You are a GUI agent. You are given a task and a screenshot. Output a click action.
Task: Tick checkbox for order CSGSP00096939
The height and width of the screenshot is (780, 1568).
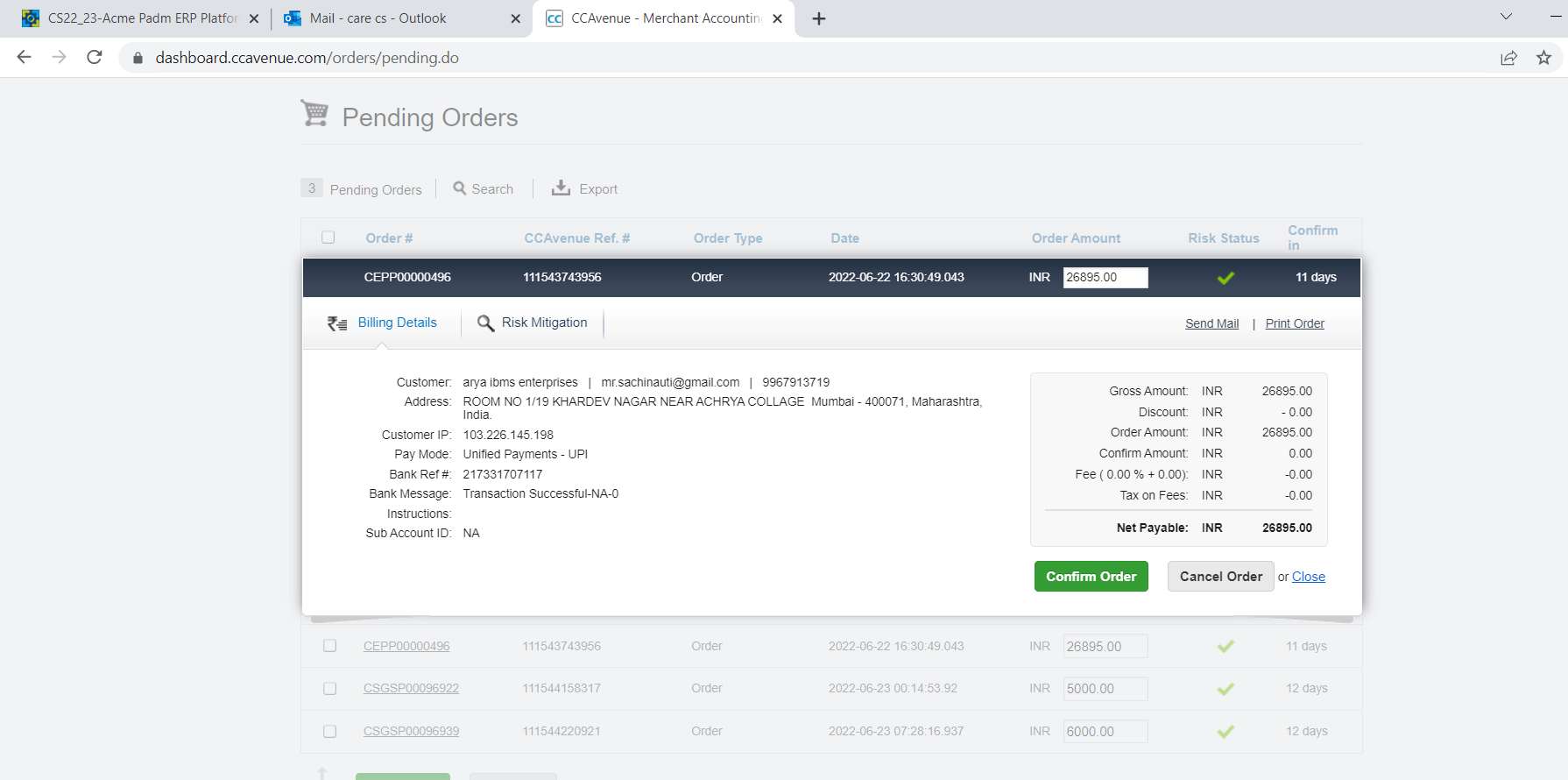tap(329, 731)
